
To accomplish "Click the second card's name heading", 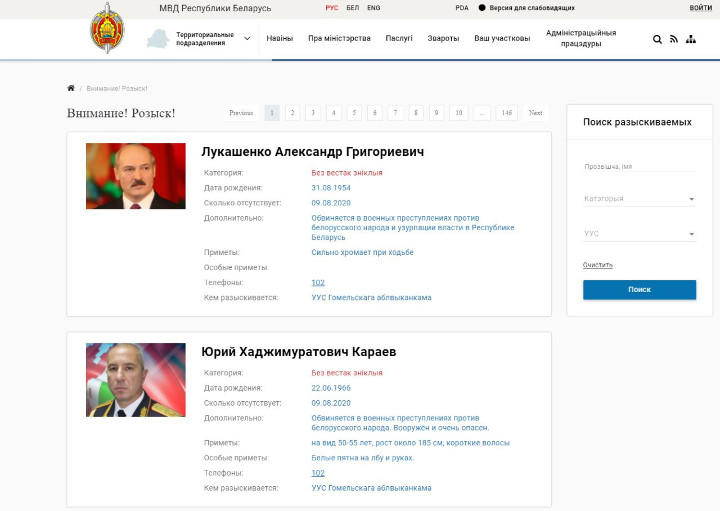I will [x=298, y=352].
